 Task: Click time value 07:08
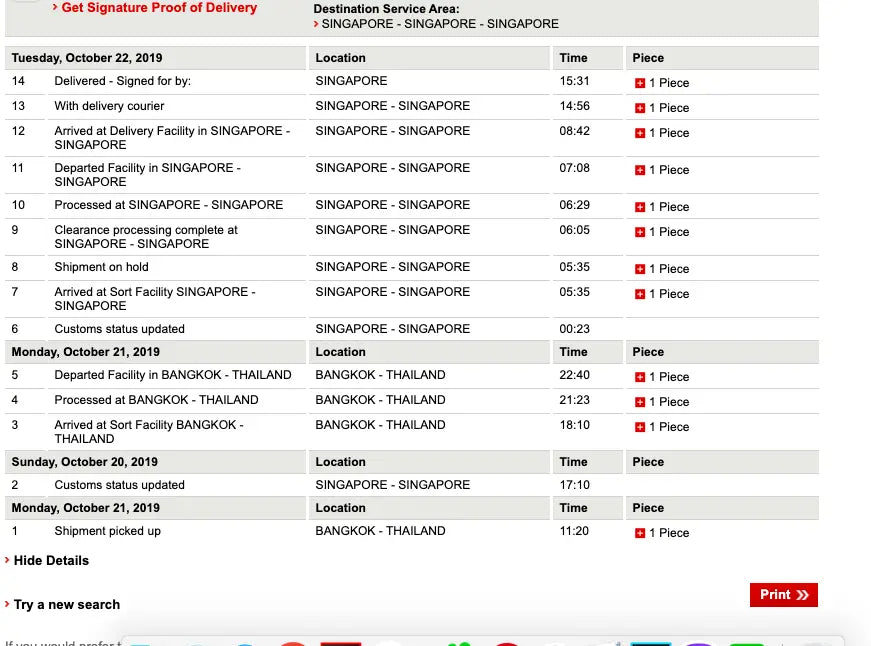tap(574, 168)
